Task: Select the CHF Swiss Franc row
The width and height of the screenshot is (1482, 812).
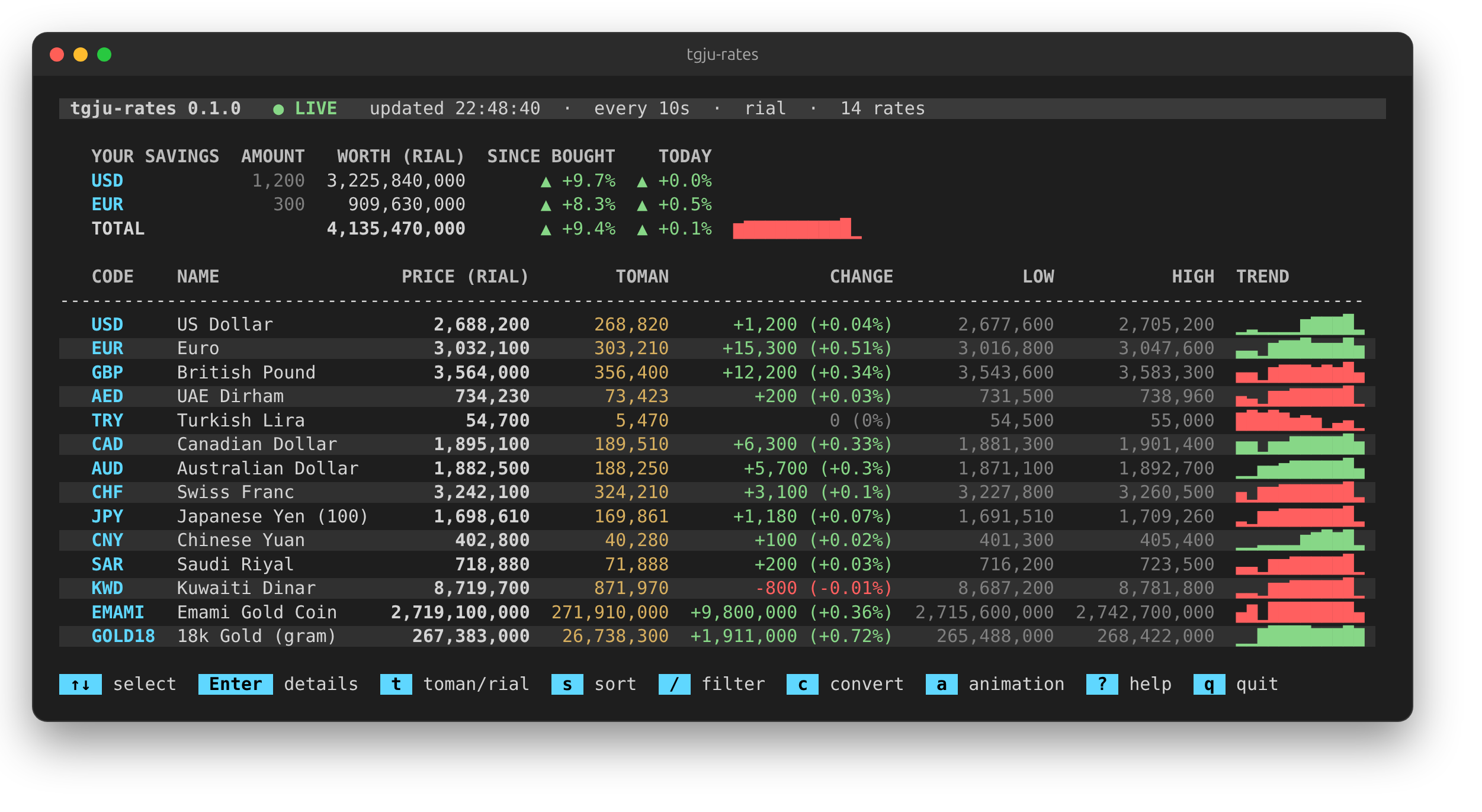Action: (717, 492)
